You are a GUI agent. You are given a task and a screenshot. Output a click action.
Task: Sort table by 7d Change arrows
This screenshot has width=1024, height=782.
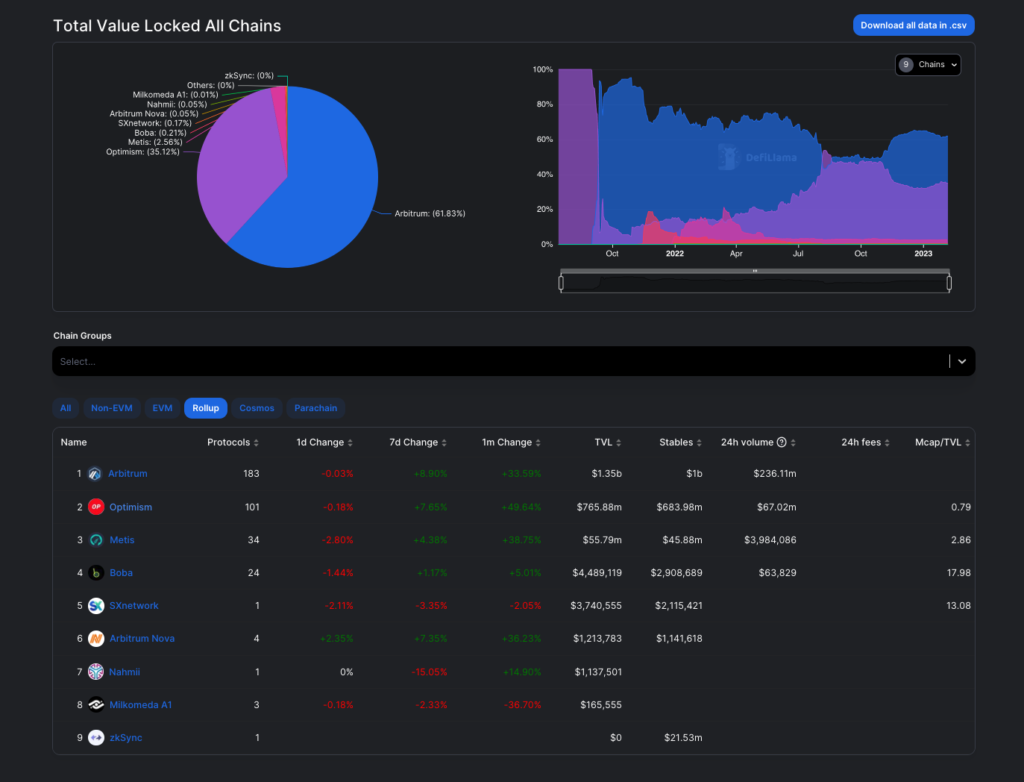(444, 443)
